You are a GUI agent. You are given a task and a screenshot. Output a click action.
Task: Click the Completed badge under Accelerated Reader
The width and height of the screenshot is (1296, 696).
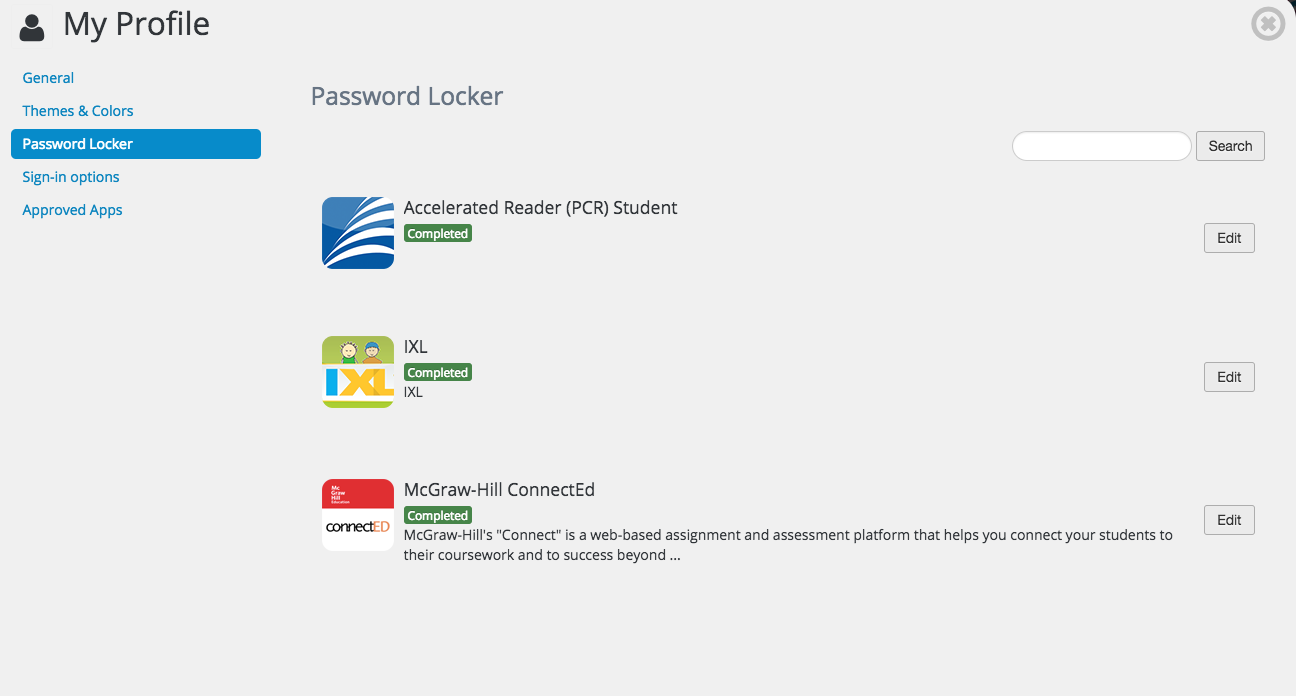437,233
